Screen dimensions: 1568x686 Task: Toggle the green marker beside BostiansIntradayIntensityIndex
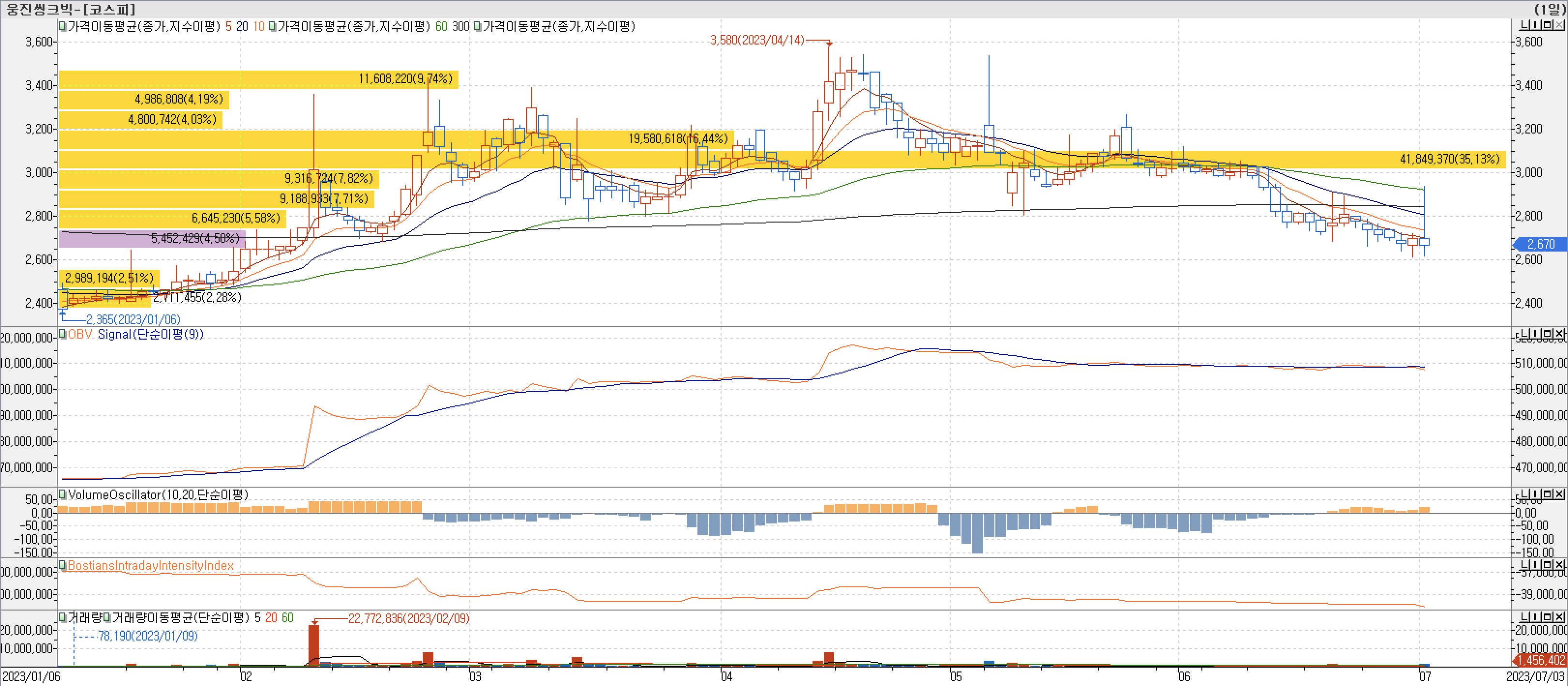pyautogui.click(x=62, y=565)
